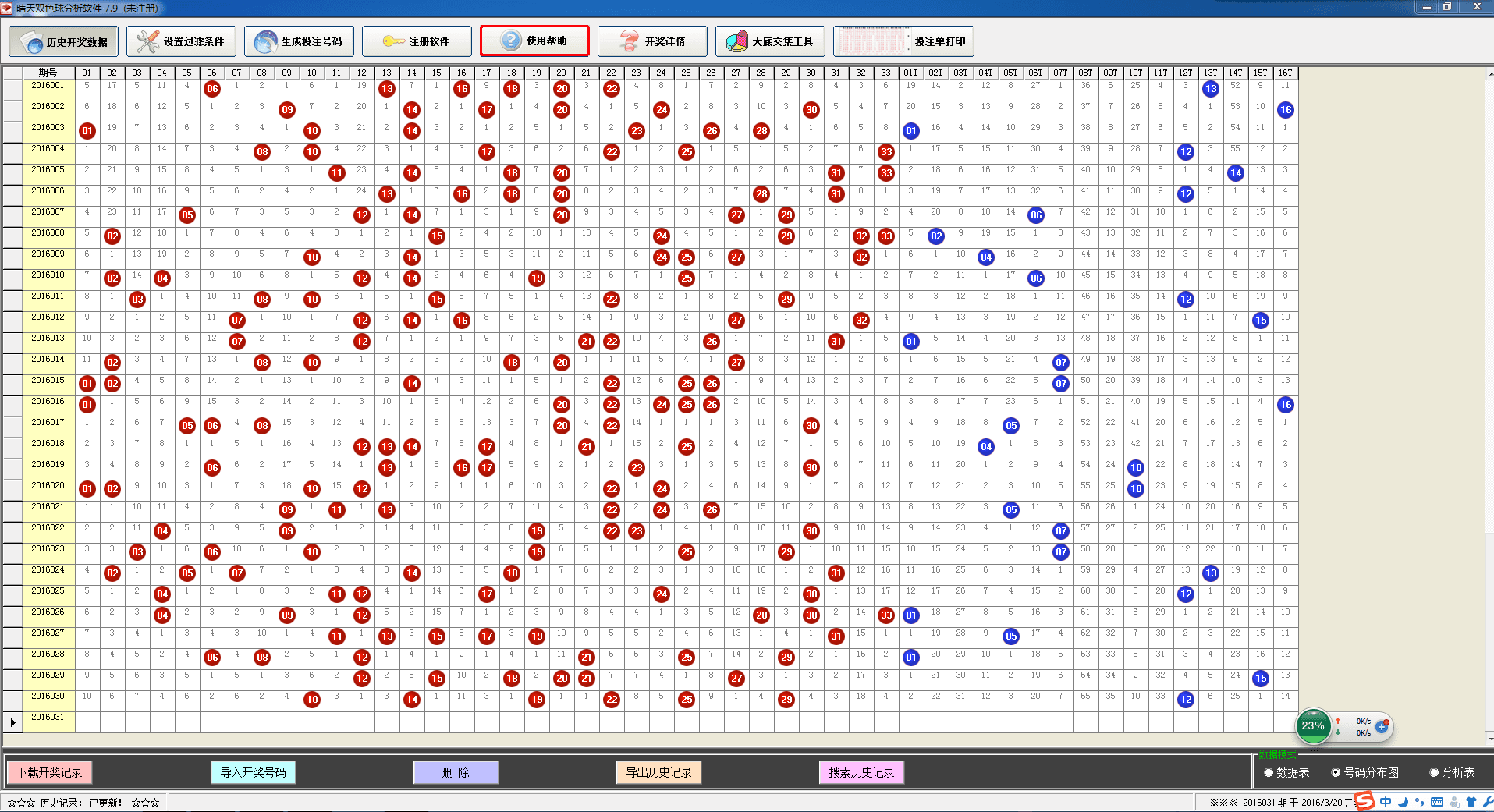Click 投注单打印 (print bet slip) button
The height and width of the screenshot is (812, 1494).
(x=903, y=41)
